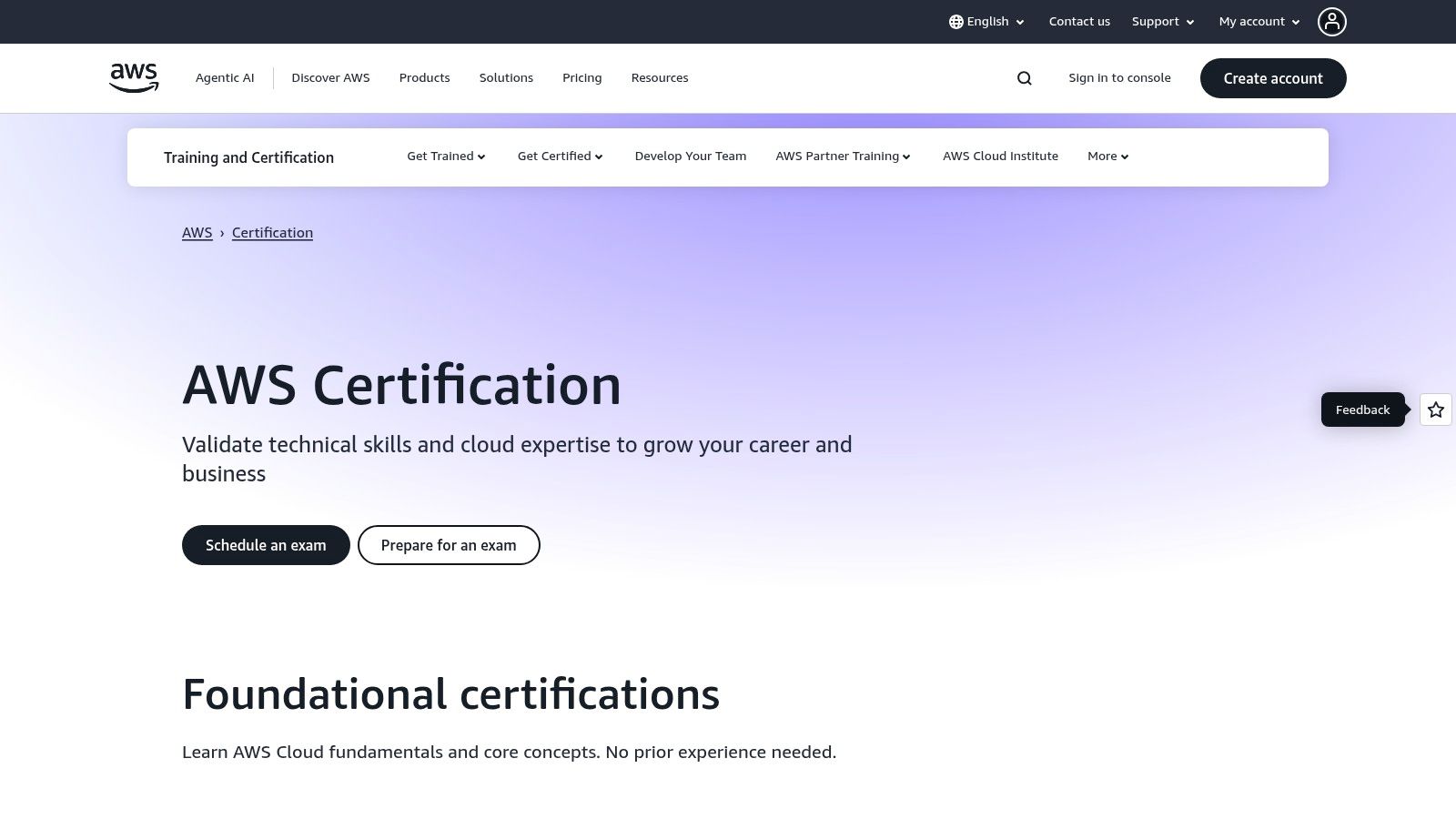
Task: Click Contact us link
Action: [x=1079, y=22]
